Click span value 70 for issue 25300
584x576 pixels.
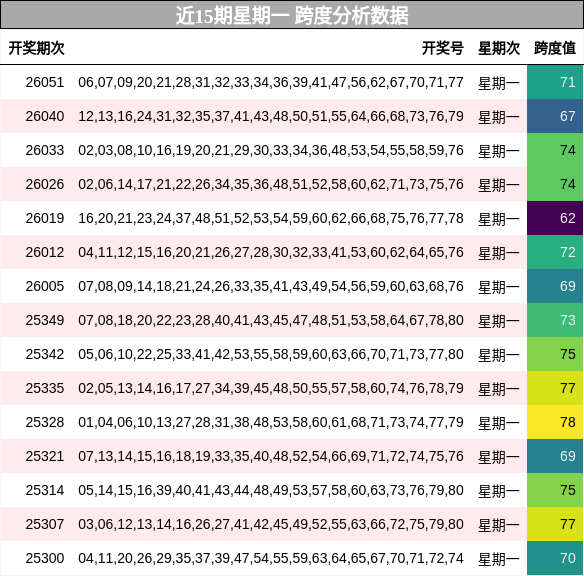[x=555, y=558]
